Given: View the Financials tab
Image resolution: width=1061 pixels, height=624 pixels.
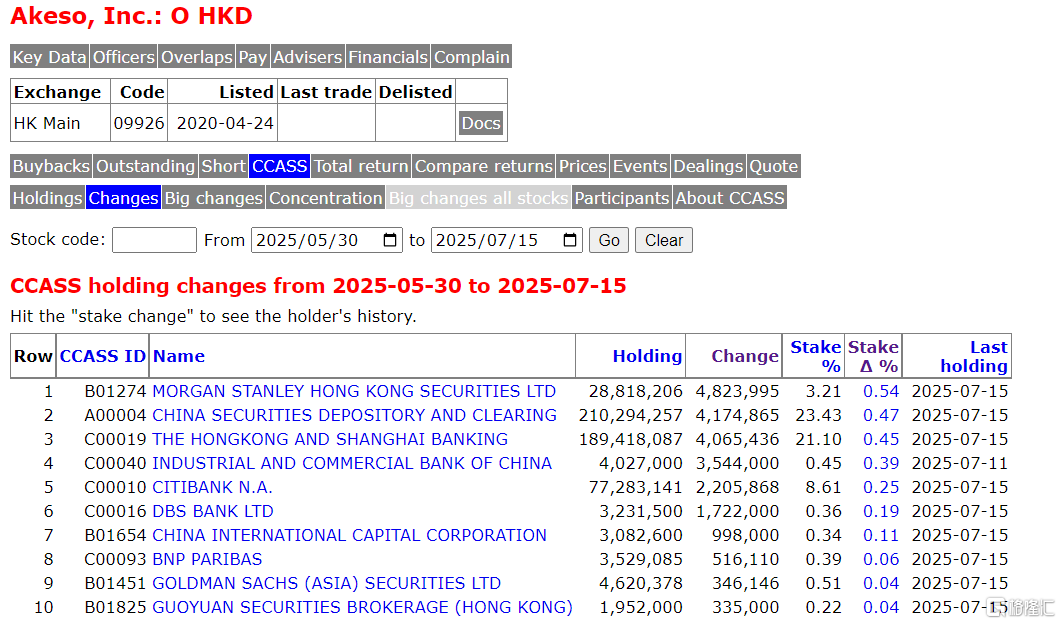Looking at the screenshot, I should click(388, 57).
